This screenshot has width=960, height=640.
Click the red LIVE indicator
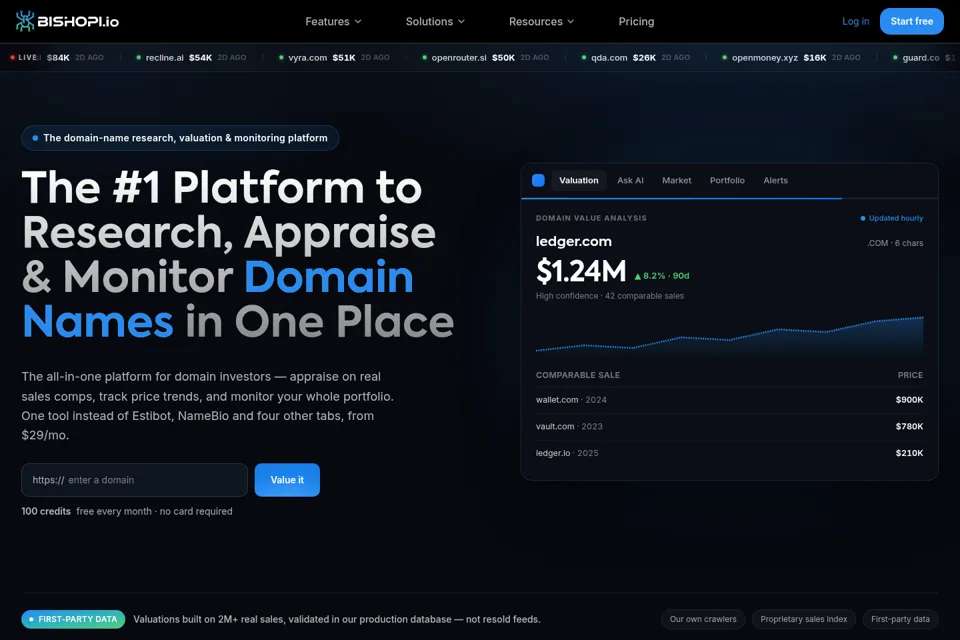pyautogui.click(x=23, y=58)
